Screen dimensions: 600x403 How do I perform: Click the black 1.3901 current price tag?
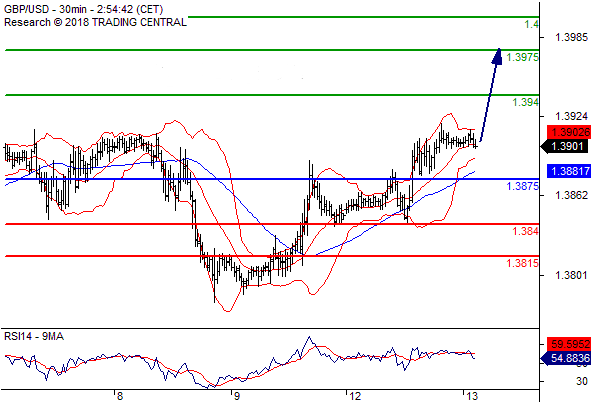[x=565, y=146]
